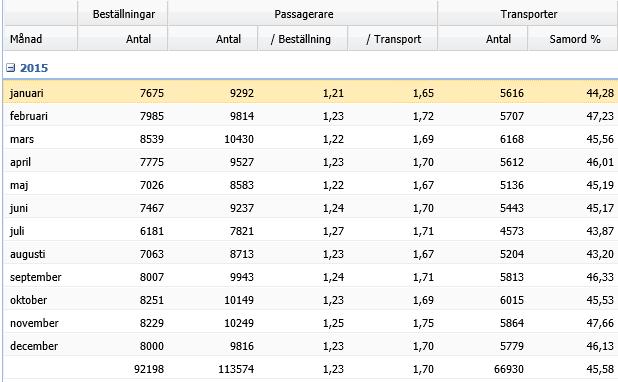
Task: Select the januari row
Action: [311, 93]
